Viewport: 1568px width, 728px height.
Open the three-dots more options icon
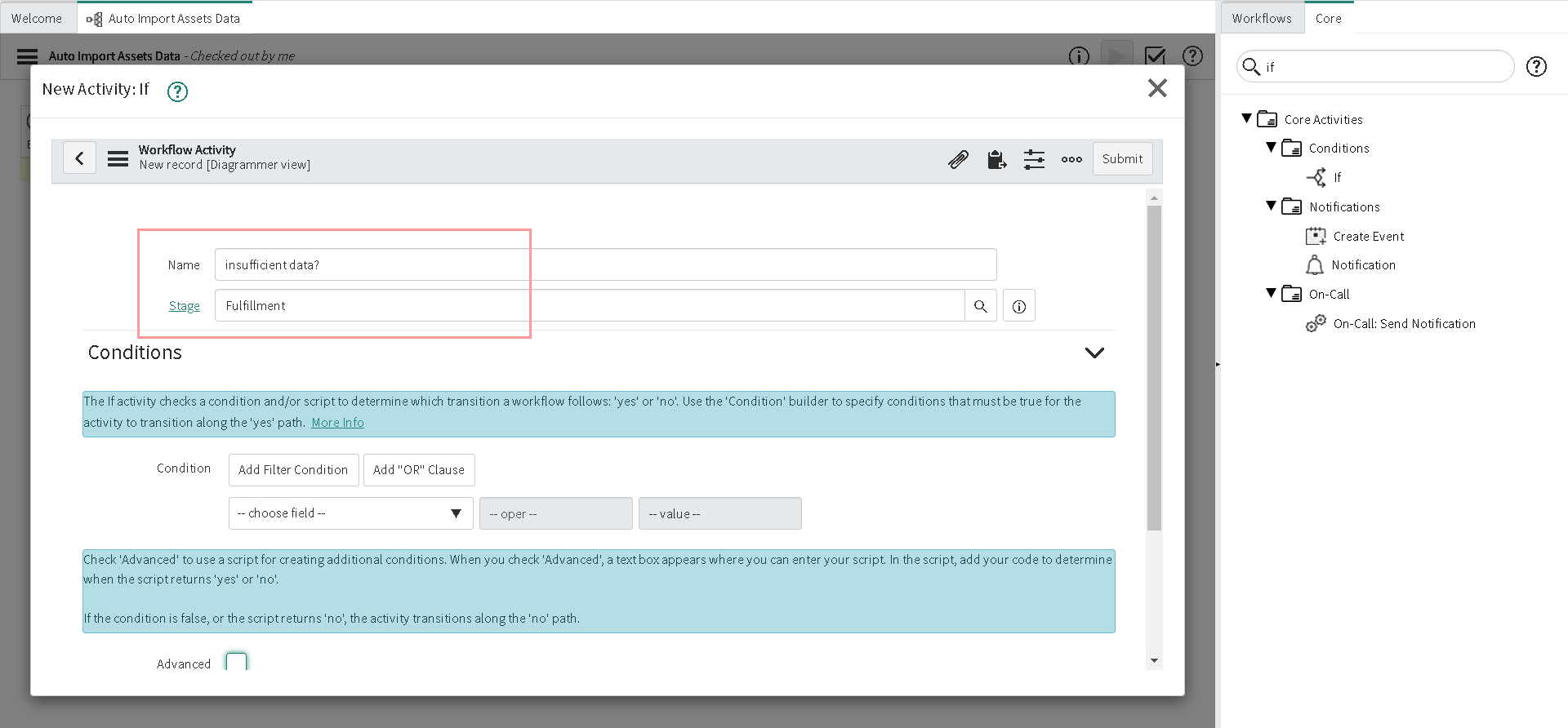pyautogui.click(x=1071, y=159)
